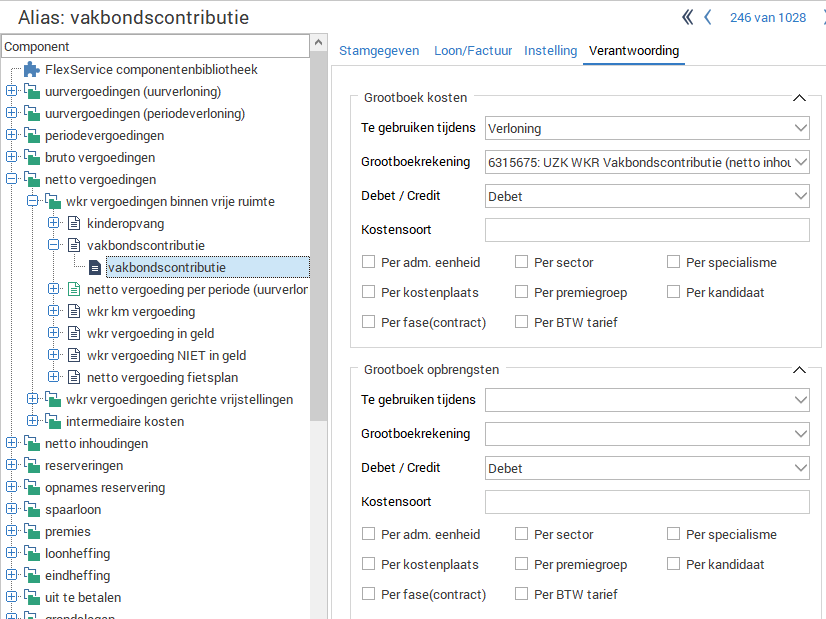Click the premies folder icon
The height and width of the screenshot is (619, 826).
point(32,532)
